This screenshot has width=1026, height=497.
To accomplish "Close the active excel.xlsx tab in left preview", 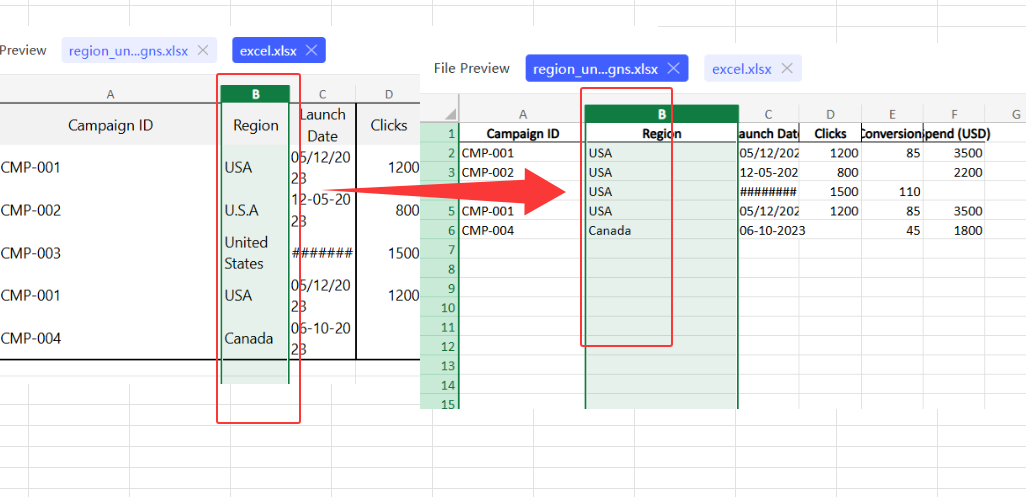I will point(311,50).
